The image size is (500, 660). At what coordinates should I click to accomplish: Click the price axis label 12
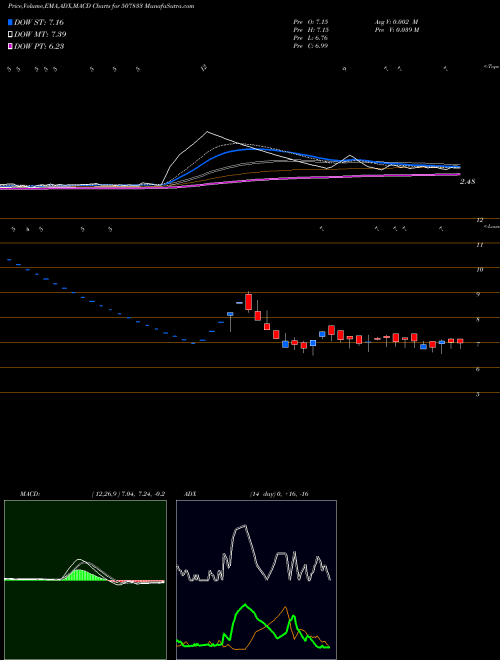point(480,220)
